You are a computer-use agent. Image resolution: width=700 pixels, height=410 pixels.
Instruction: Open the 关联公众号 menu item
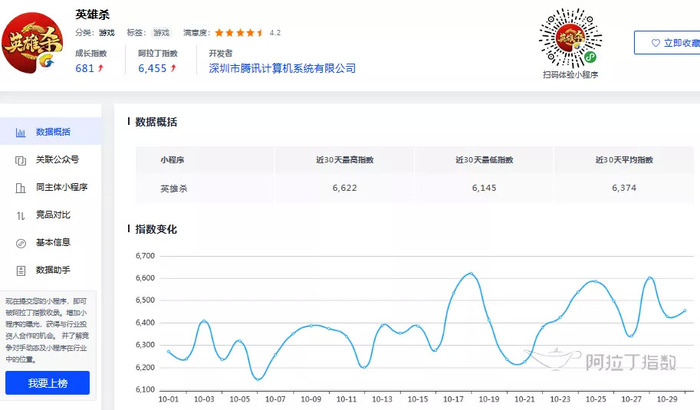click(x=50, y=159)
